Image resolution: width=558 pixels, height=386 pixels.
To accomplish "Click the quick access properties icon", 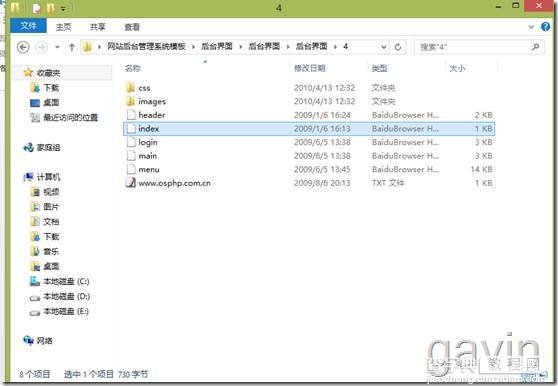I will point(36,8).
